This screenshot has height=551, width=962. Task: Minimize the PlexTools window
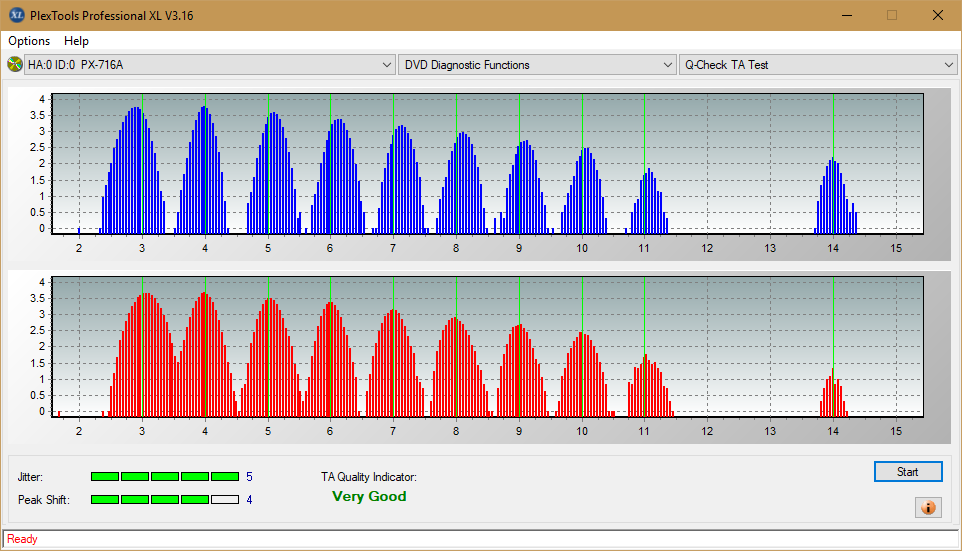coord(847,15)
